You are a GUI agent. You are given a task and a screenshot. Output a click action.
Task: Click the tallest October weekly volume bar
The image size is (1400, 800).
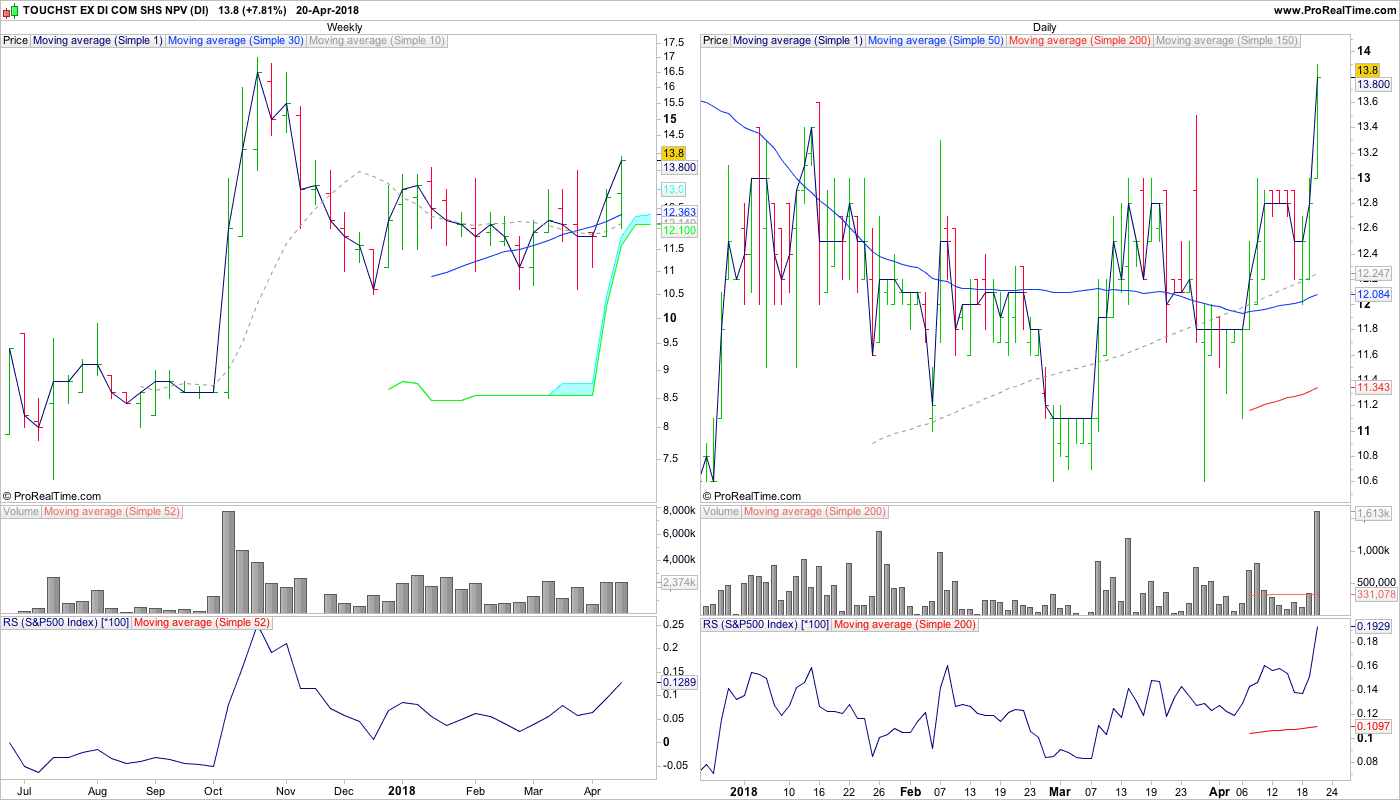click(x=228, y=562)
